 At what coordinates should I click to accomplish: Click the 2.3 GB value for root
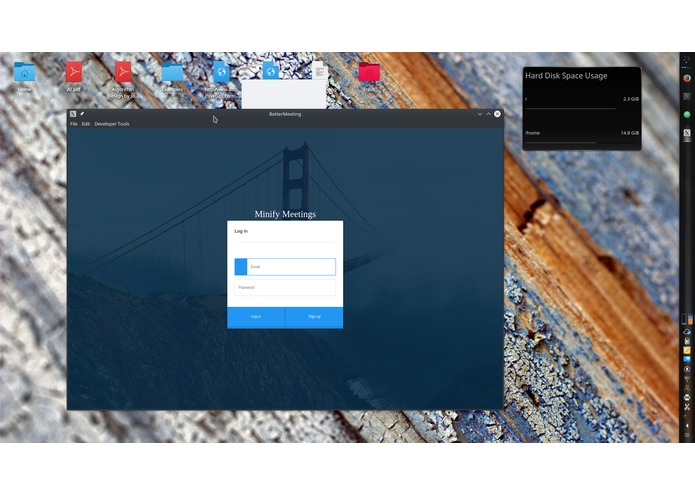tap(631, 99)
